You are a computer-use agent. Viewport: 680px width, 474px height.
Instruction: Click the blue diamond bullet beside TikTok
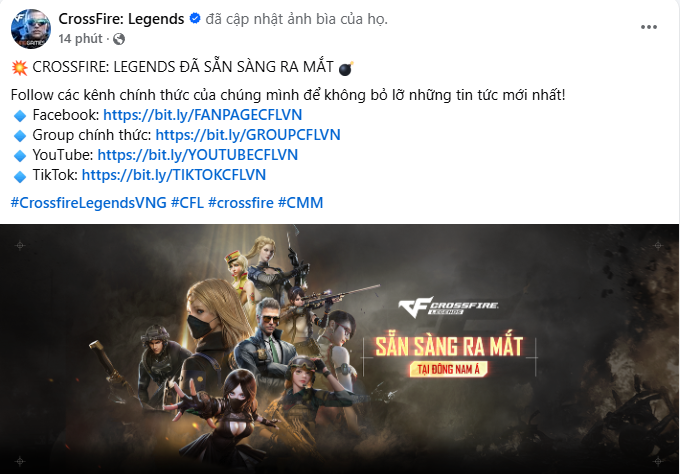point(20,176)
